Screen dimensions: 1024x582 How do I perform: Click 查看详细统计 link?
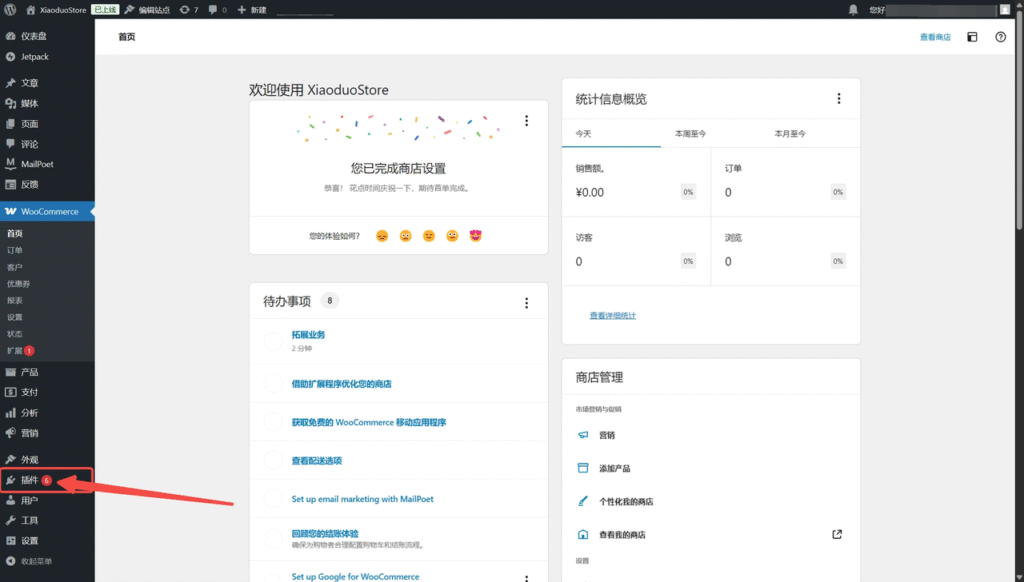pos(613,315)
